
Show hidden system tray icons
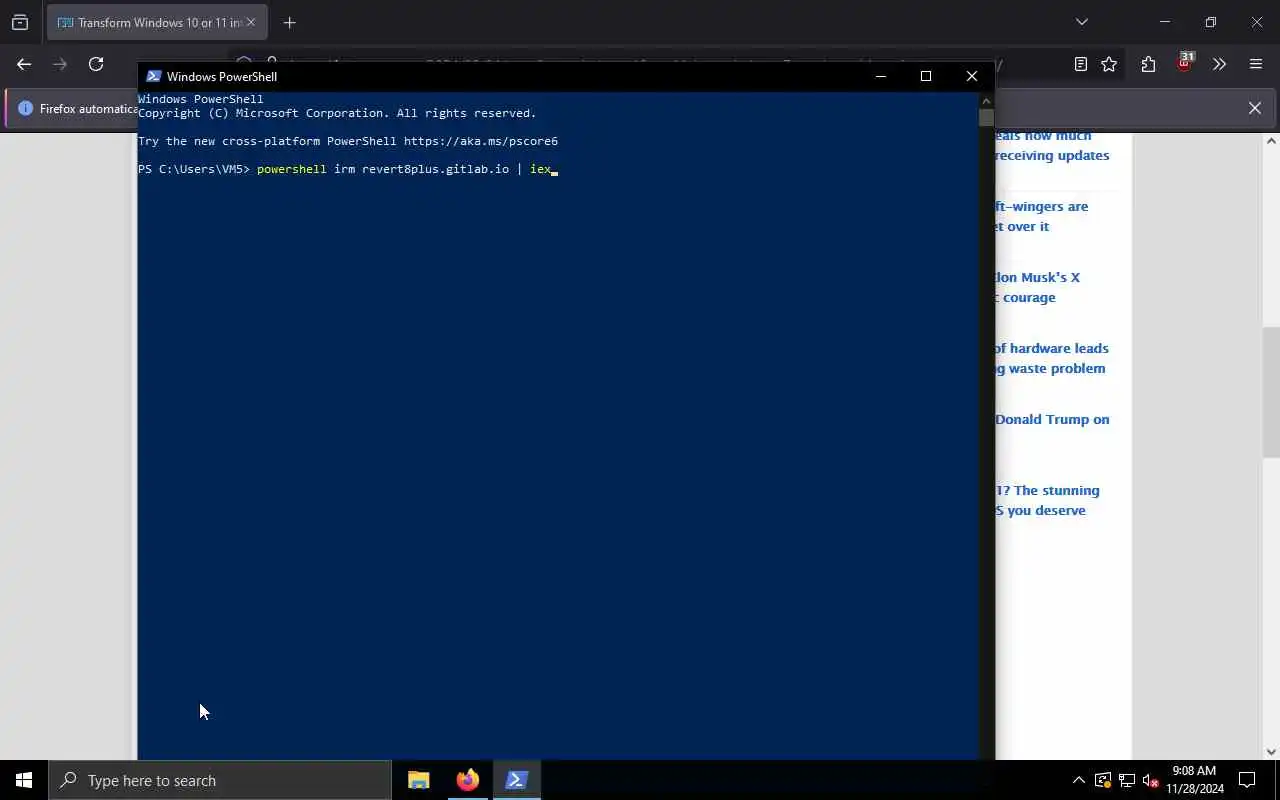pyautogui.click(x=1078, y=780)
